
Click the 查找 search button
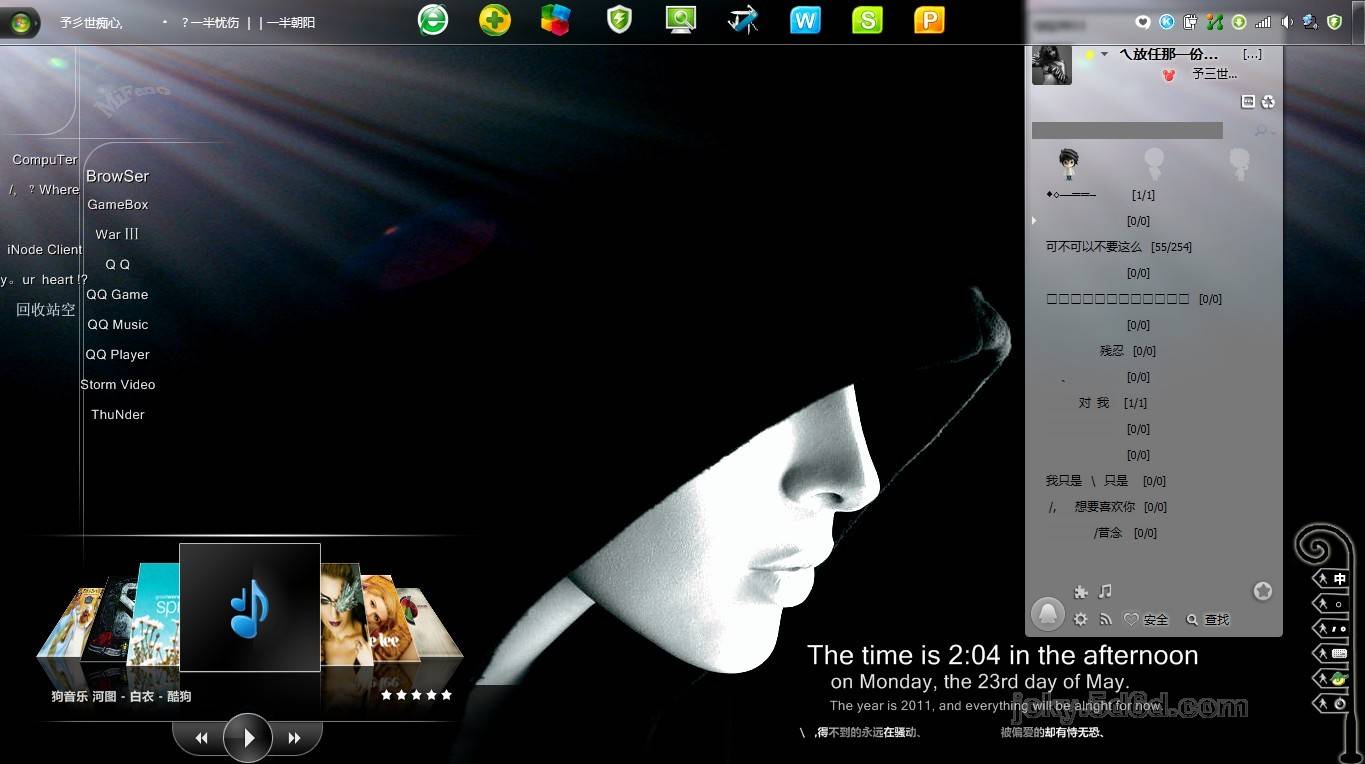point(1207,620)
